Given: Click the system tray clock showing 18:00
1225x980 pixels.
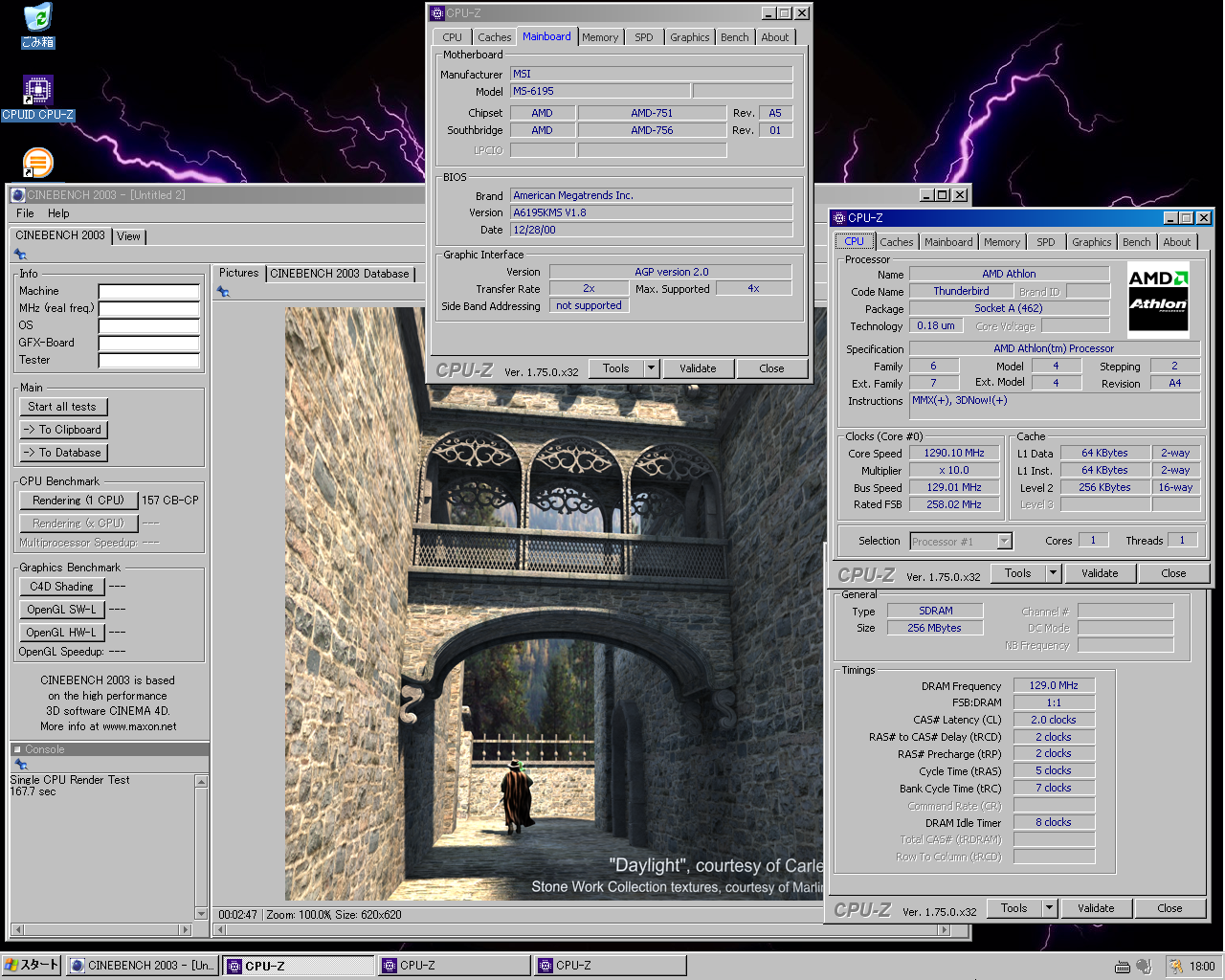Looking at the screenshot, I should [x=1202, y=967].
